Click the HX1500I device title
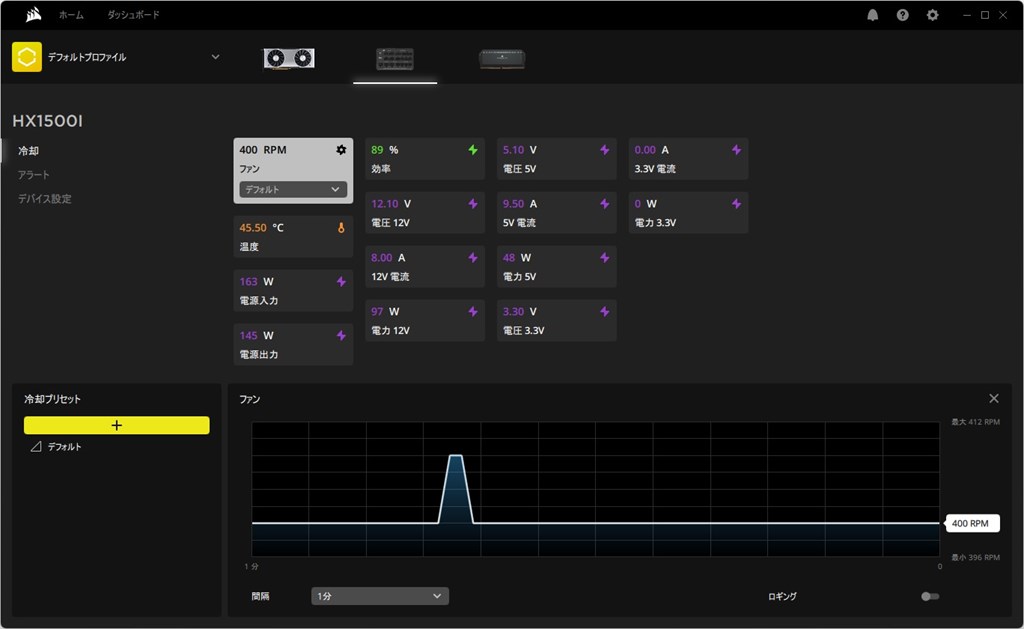This screenshot has width=1024, height=629. pos(48,121)
